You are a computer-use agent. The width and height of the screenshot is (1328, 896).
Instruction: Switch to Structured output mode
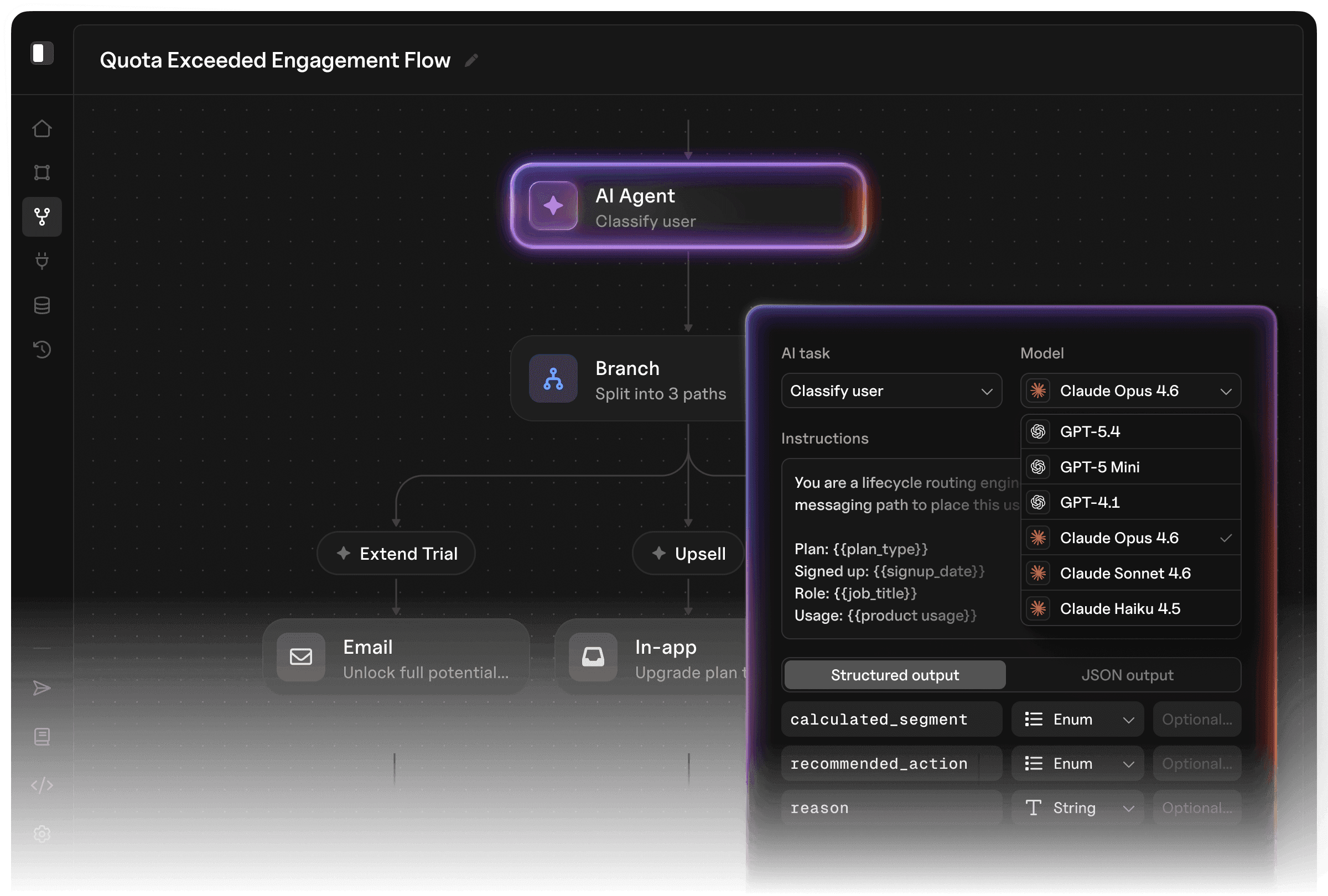pyautogui.click(x=894, y=675)
